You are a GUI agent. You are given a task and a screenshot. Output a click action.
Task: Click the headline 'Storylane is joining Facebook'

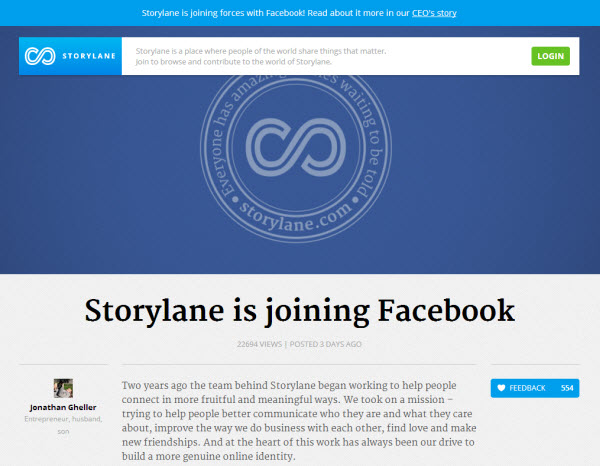tap(300, 311)
